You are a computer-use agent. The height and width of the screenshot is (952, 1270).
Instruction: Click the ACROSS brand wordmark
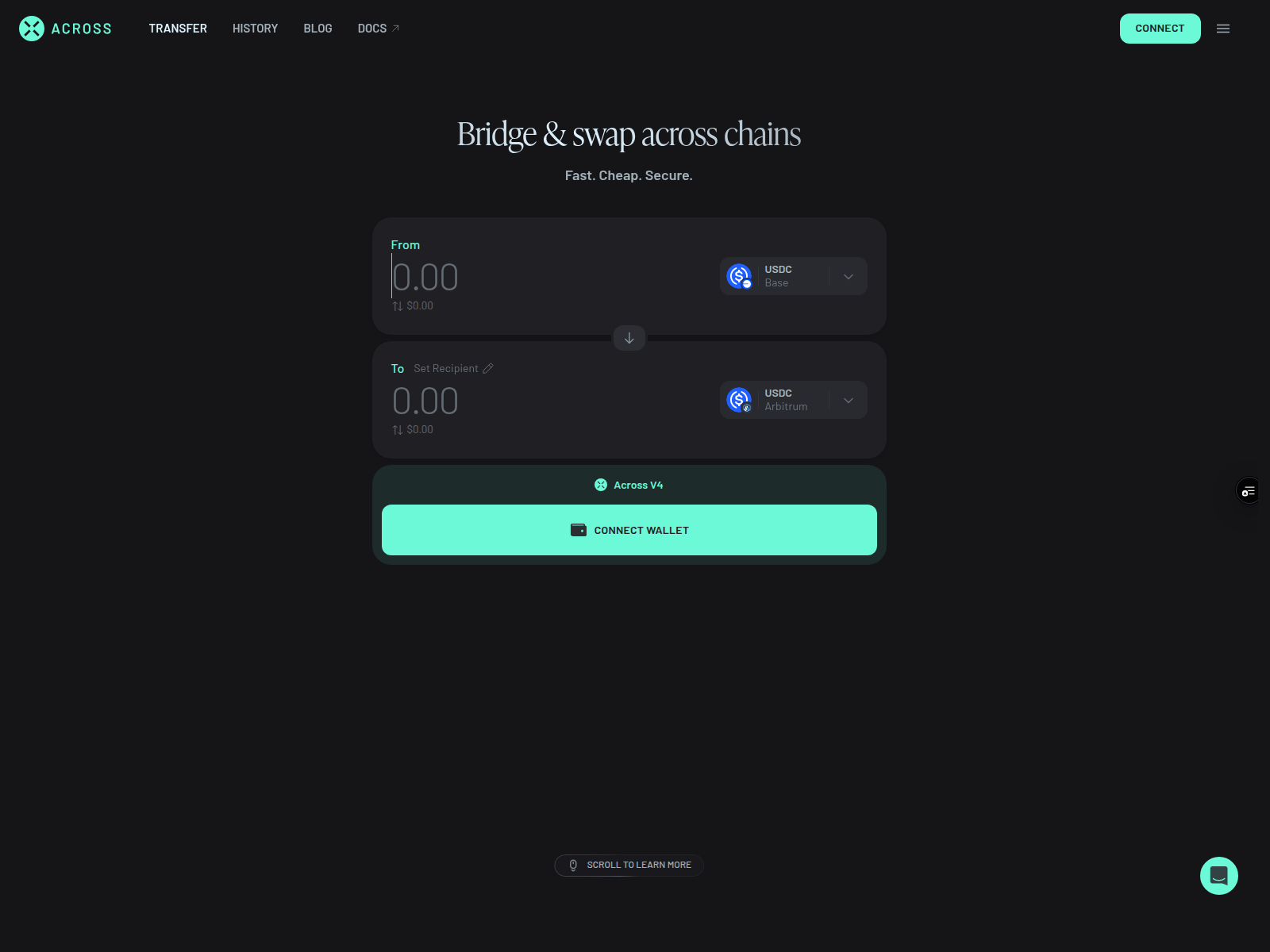[82, 29]
